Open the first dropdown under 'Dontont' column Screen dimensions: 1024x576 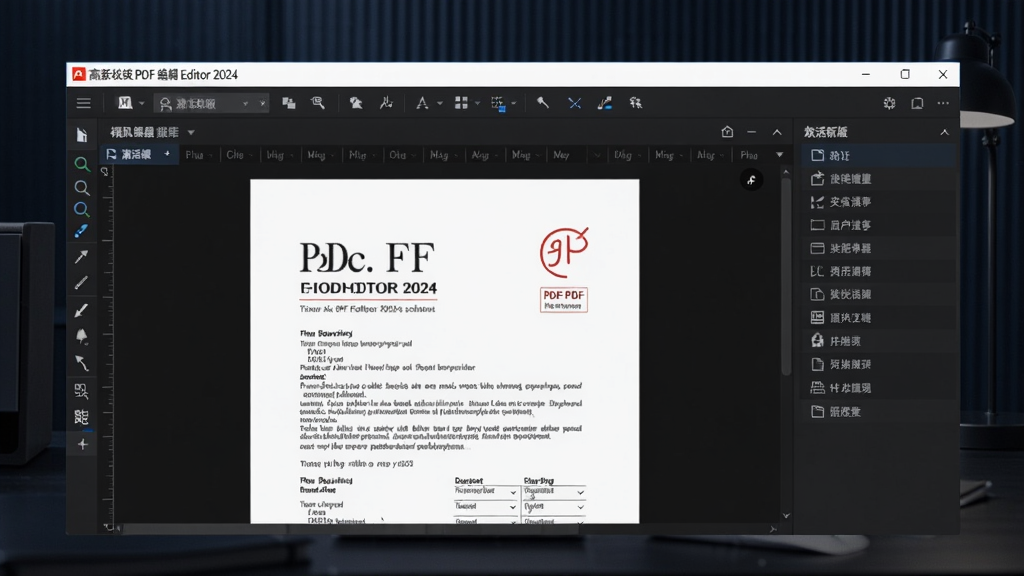(485, 492)
